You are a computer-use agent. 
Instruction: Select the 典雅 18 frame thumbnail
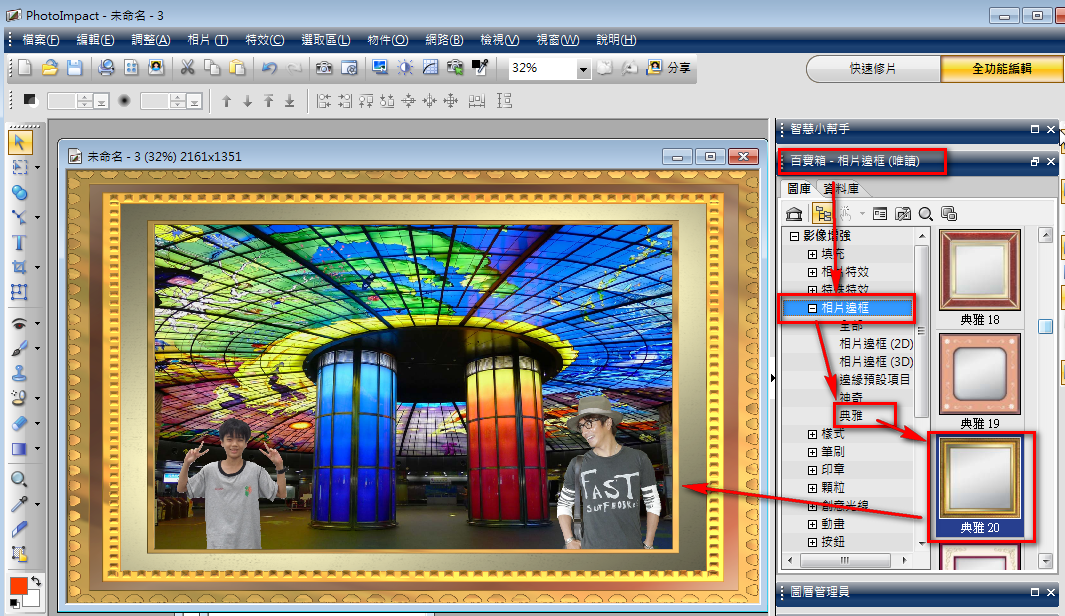pyautogui.click(x=979, y=271)
